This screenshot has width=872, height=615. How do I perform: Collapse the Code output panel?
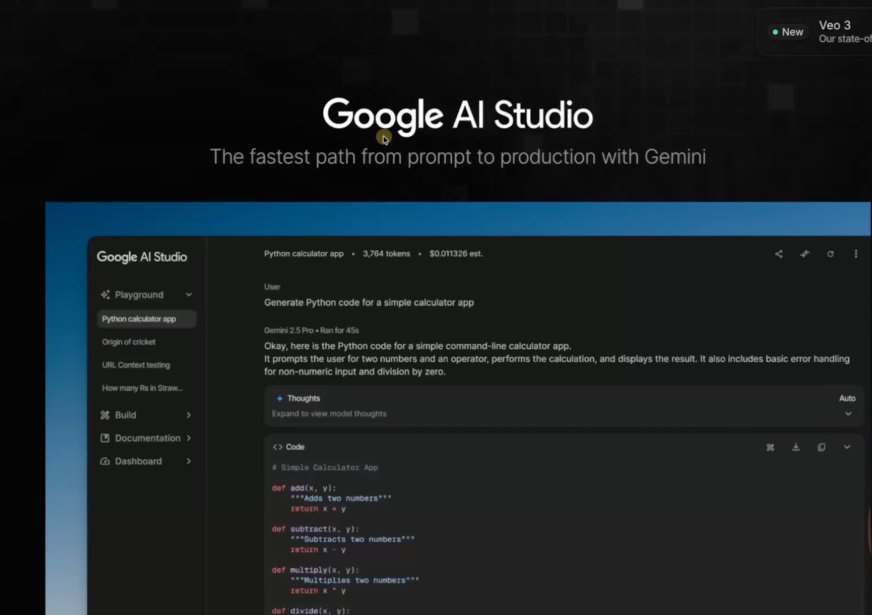point(848,447)
